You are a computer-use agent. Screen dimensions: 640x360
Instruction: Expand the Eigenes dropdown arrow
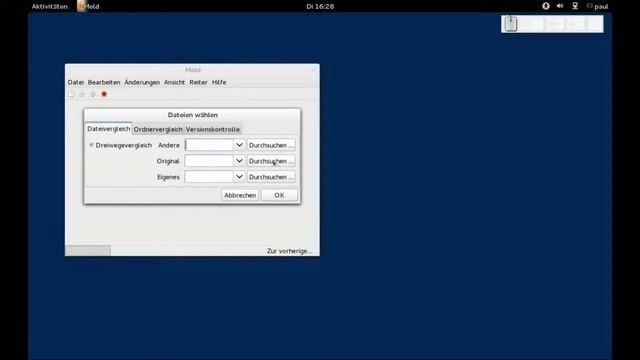pos(239,177)
